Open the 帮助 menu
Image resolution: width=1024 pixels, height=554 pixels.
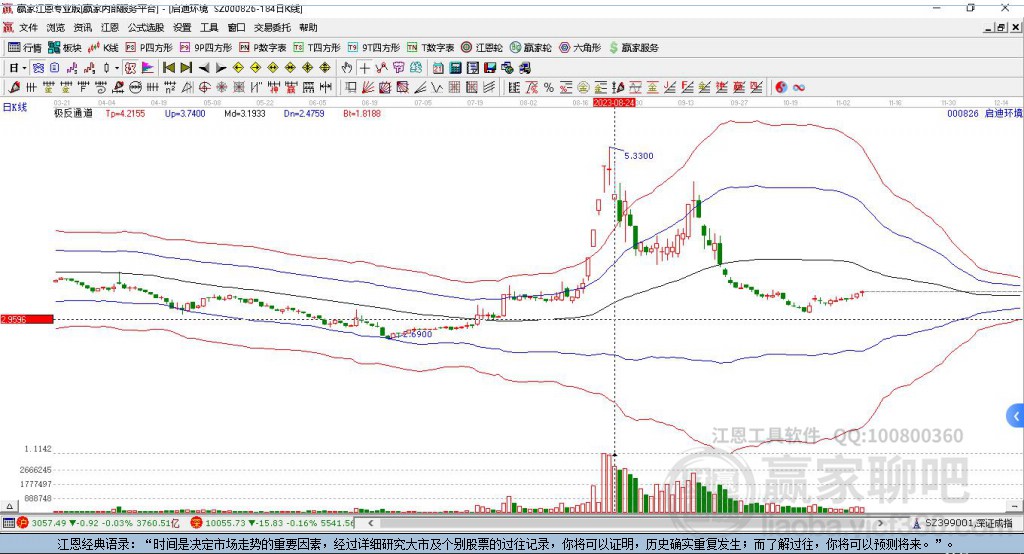308,27
